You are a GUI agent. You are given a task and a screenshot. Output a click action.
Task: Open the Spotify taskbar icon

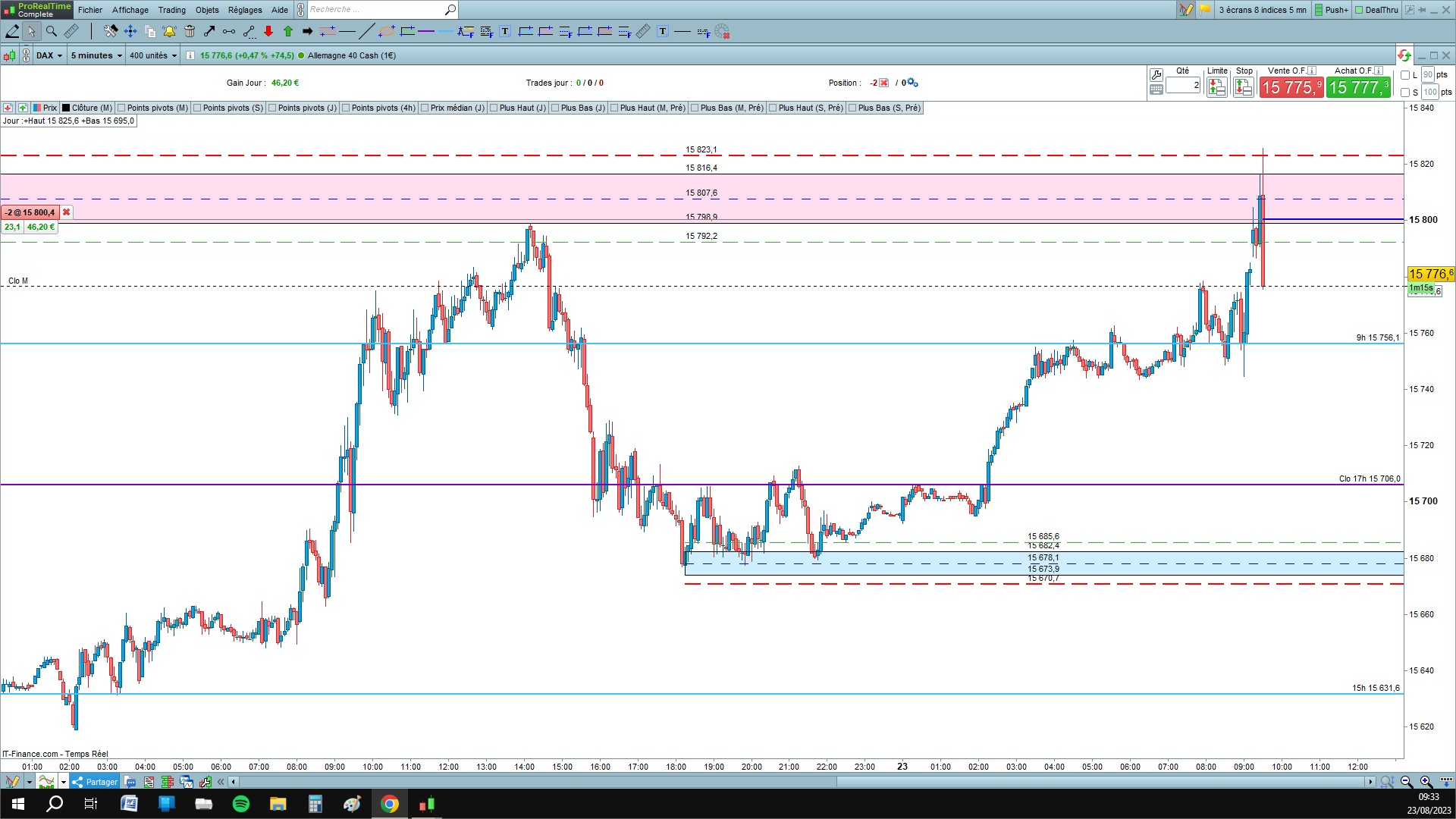pos(241,804)
